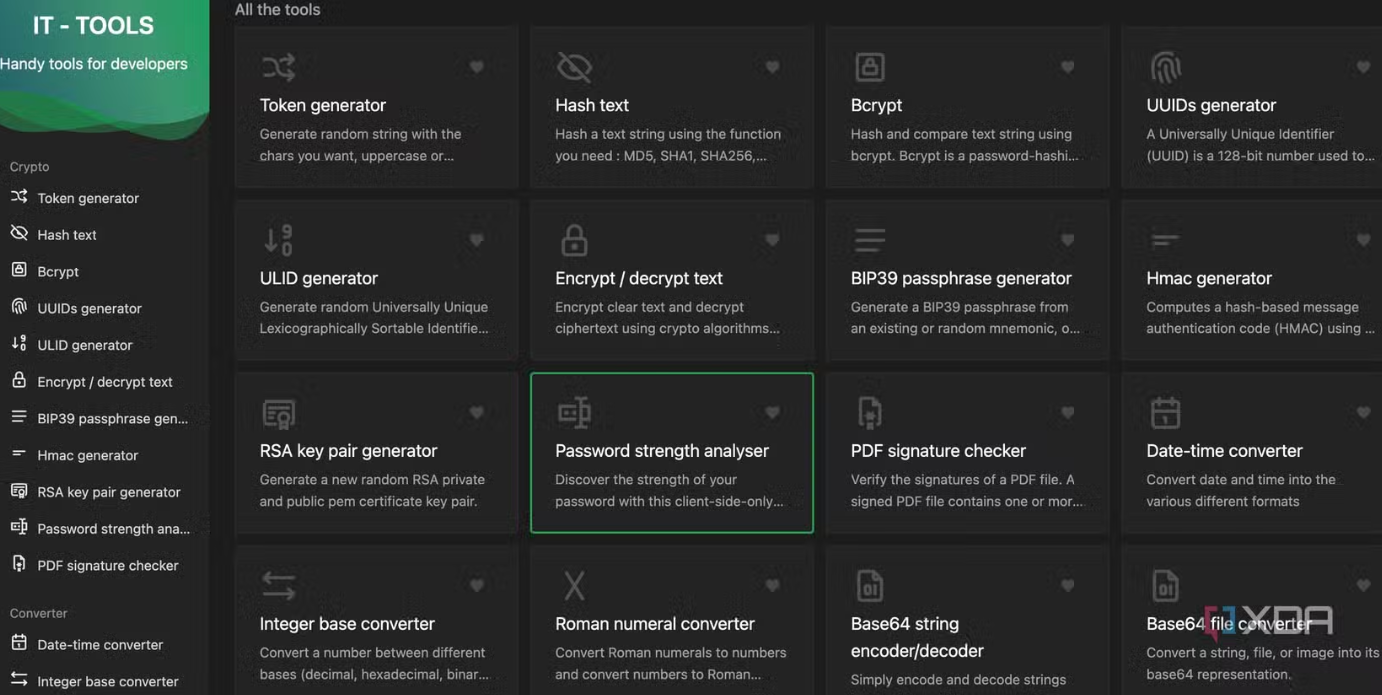This screenshot has height=695, width=1382.
Task: Click the Bcrypt lock icon in sidebar
Action: point(19,270)
